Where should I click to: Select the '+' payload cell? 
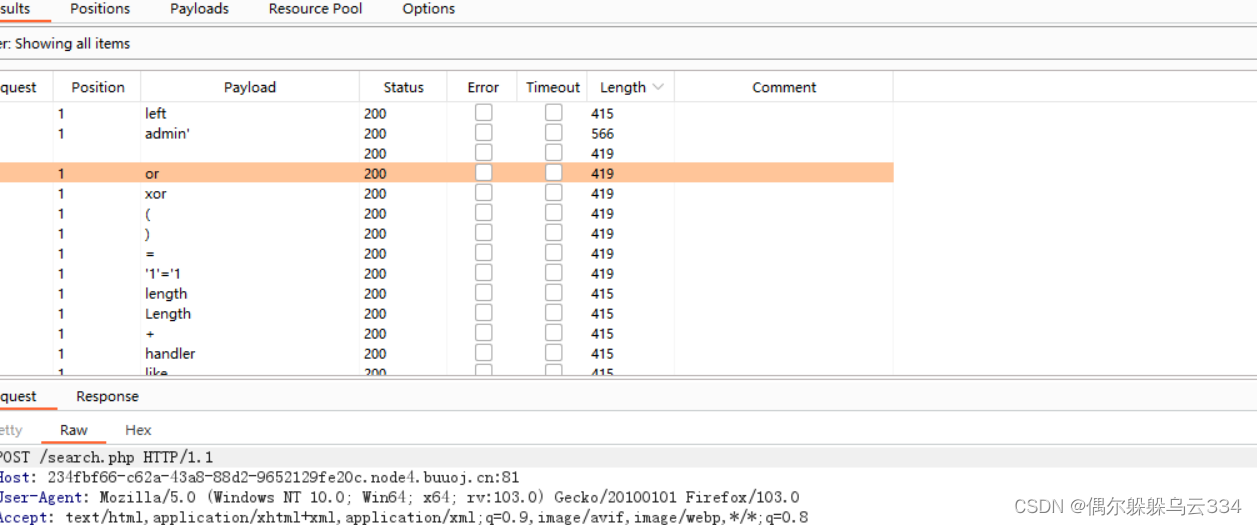[250, 333]
